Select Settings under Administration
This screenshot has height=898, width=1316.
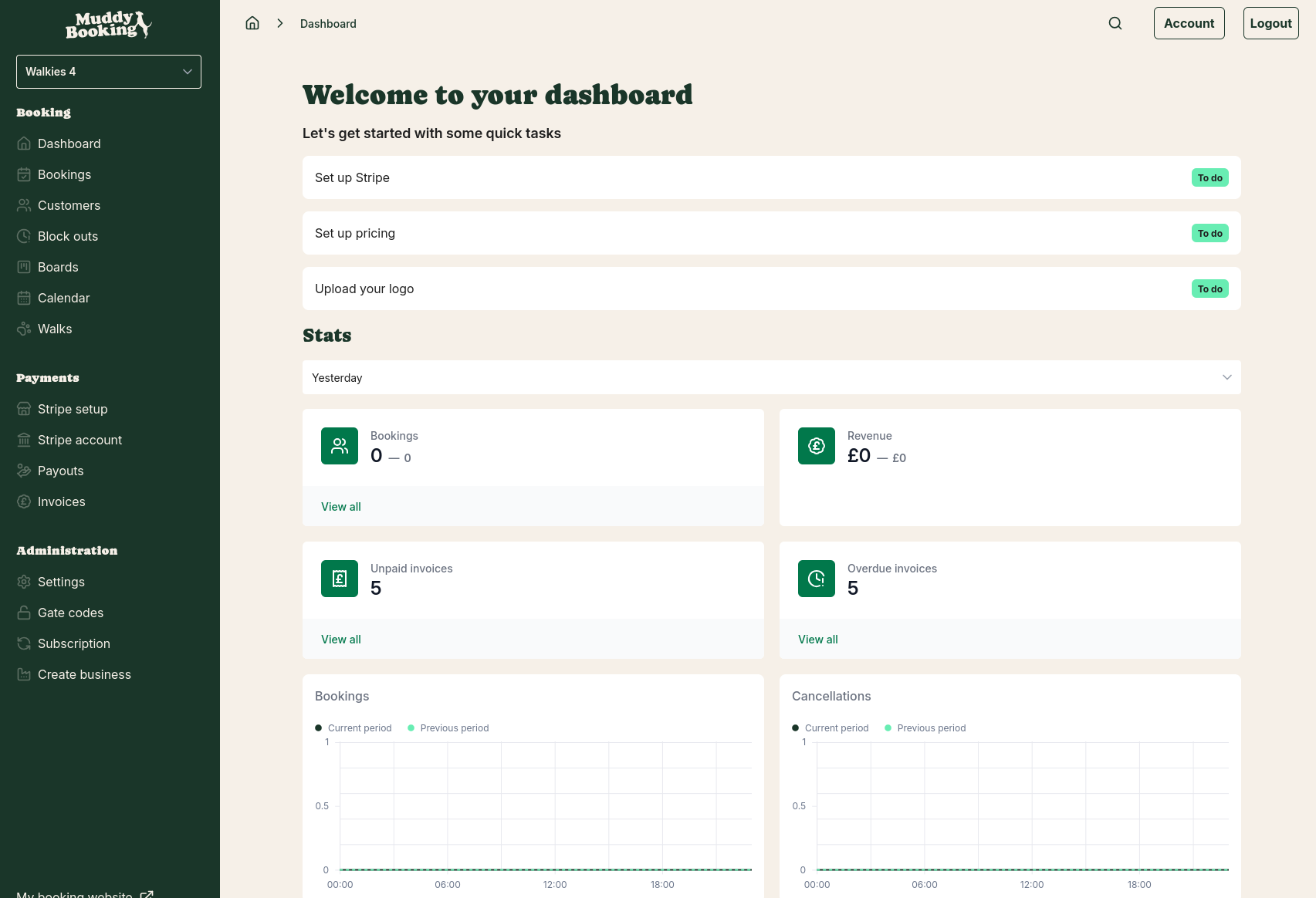coord(61,582)
